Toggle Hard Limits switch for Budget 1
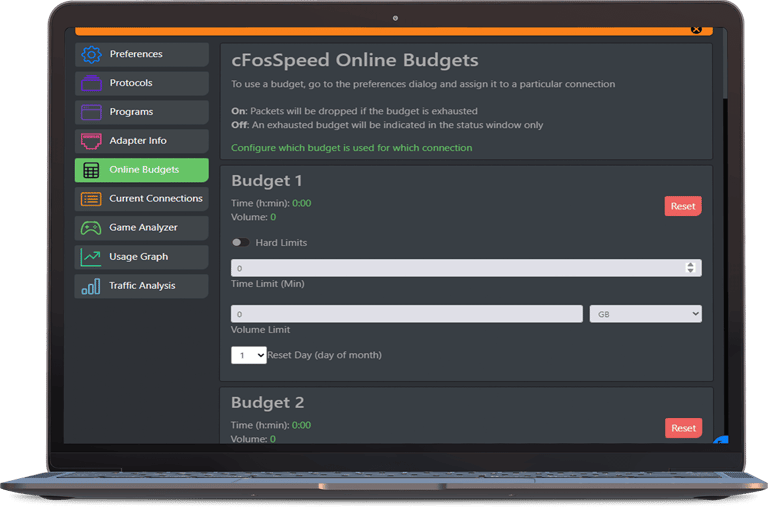This screenshot has height=507, width=768. (x=240, y=242)
